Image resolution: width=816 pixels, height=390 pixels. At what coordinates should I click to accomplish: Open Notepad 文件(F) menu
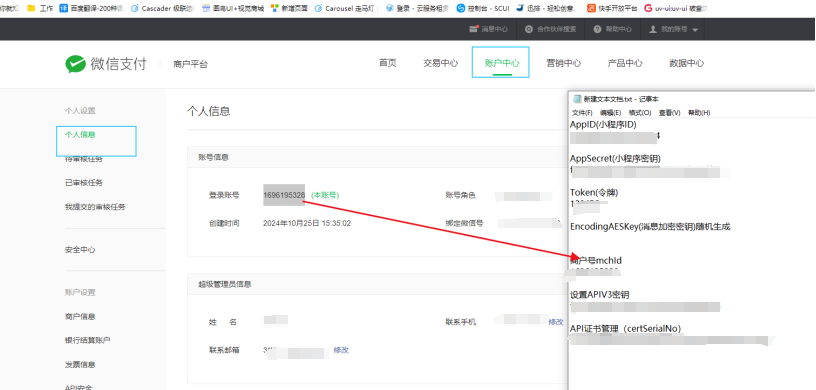tap(582, 112)
